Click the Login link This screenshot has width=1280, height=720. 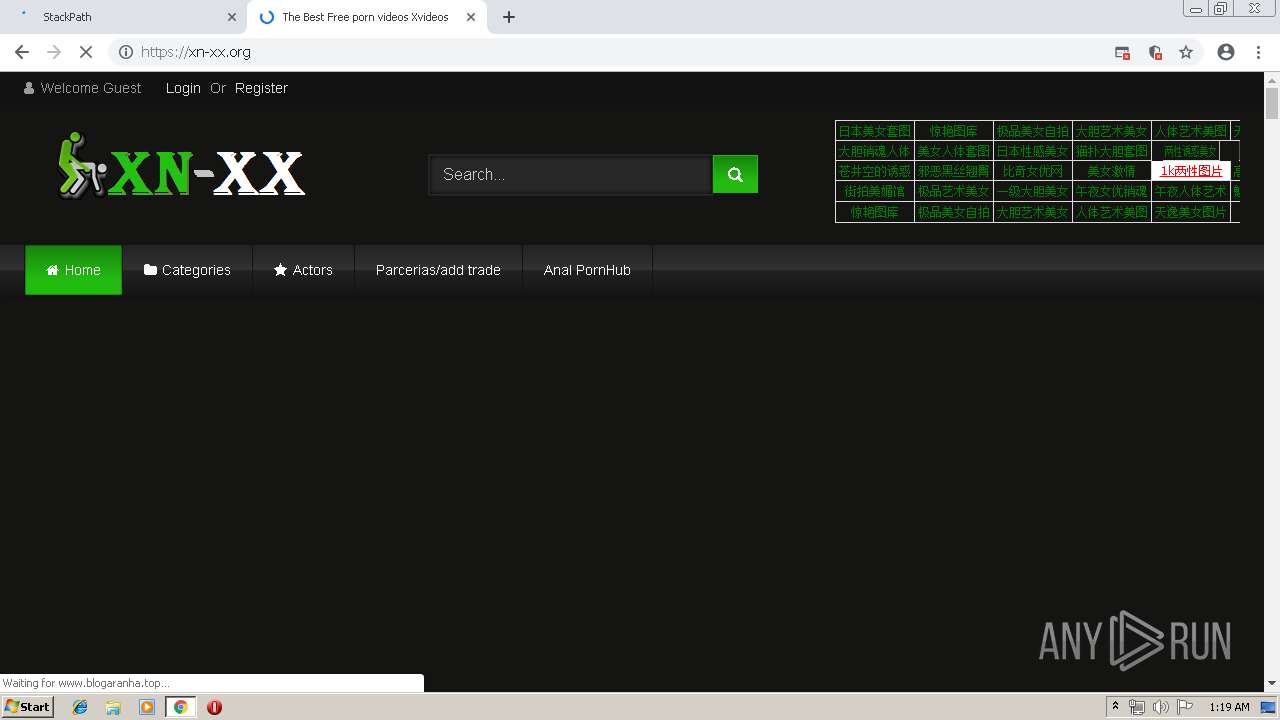[183, 88]
